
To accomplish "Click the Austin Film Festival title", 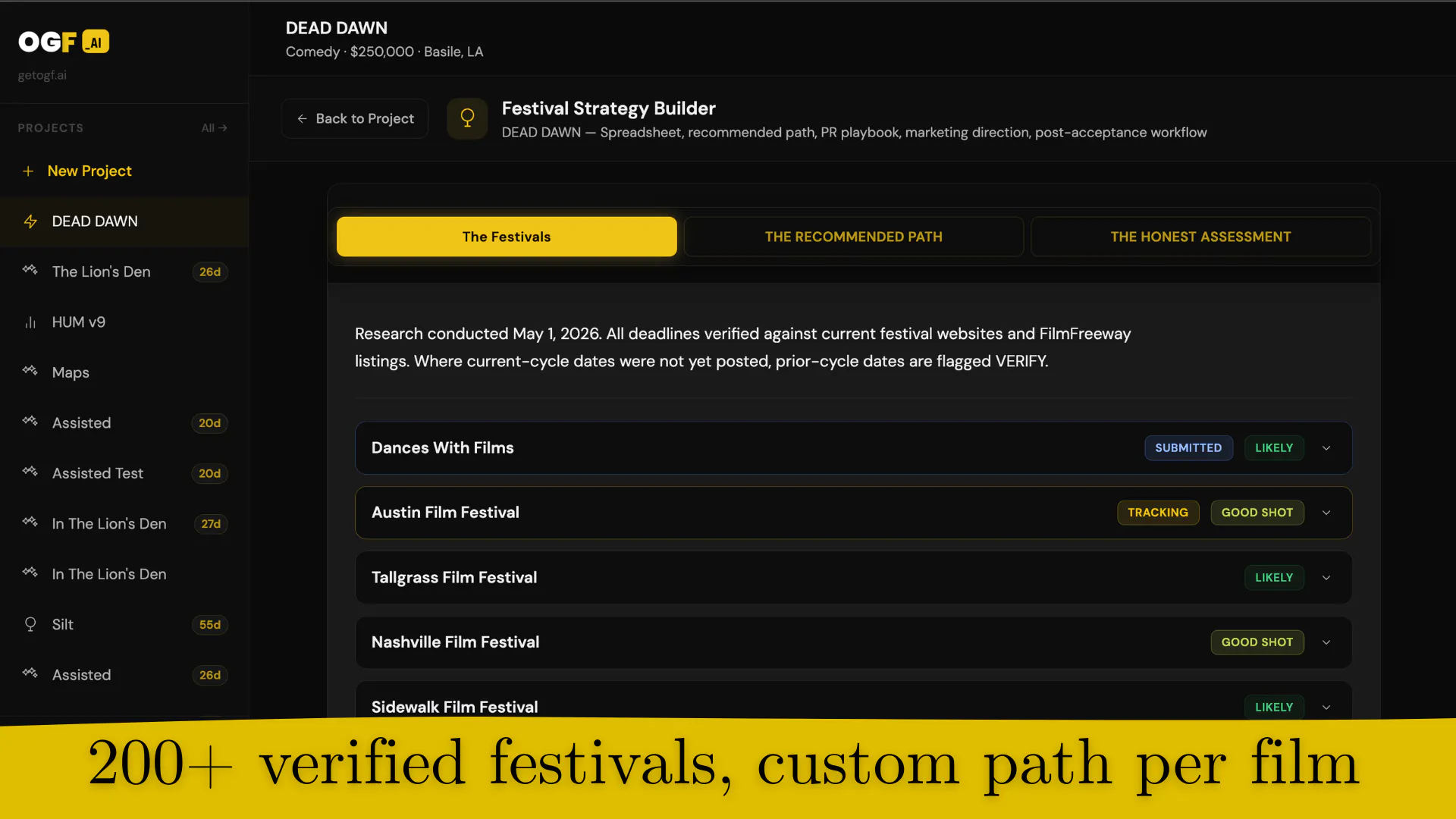I will tap(445, 513).
